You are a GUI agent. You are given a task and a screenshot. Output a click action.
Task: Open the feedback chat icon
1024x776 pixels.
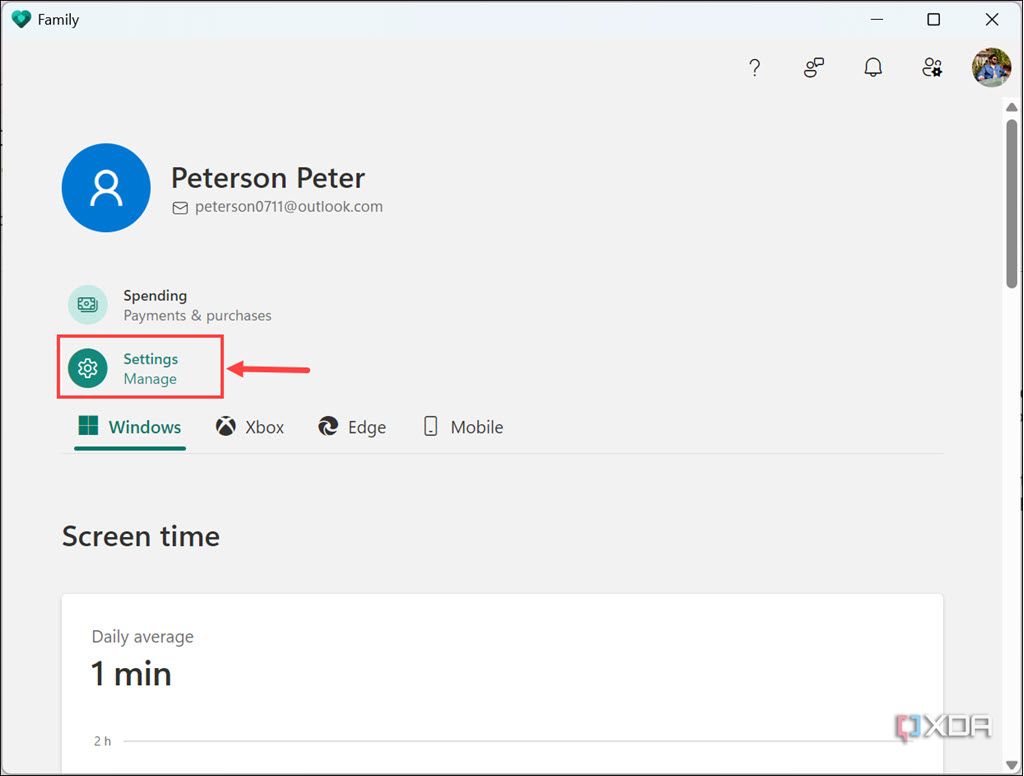pyautogui.click(x=813, y=67)
